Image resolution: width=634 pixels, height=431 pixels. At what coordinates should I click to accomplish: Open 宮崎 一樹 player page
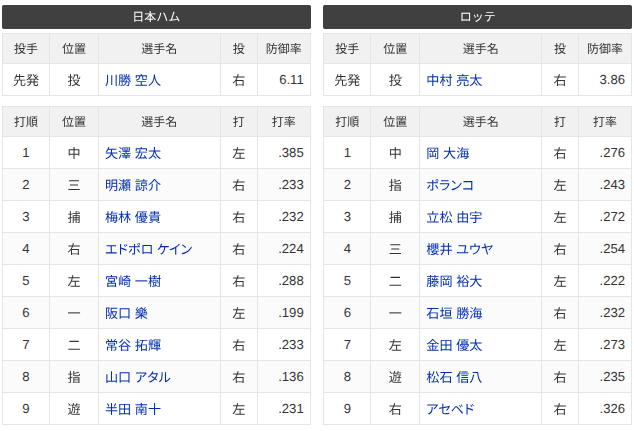tap(133, 281)
